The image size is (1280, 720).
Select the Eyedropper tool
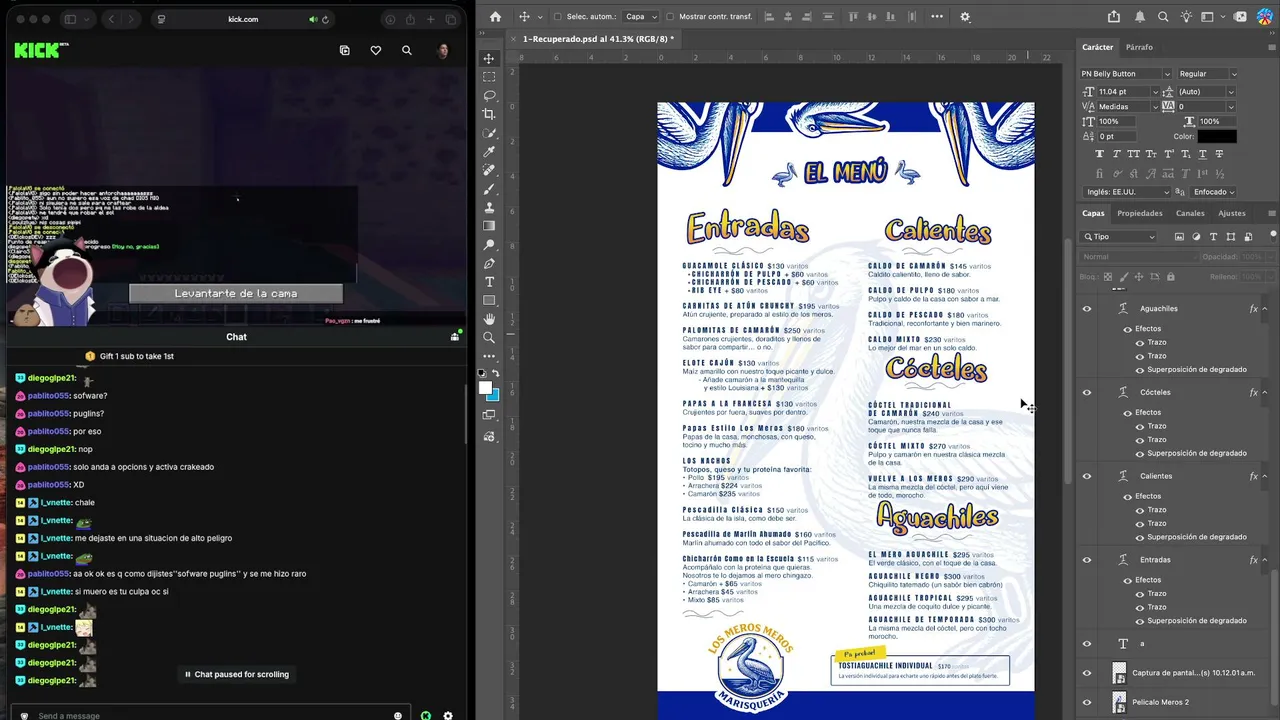(x=489, y=152)
